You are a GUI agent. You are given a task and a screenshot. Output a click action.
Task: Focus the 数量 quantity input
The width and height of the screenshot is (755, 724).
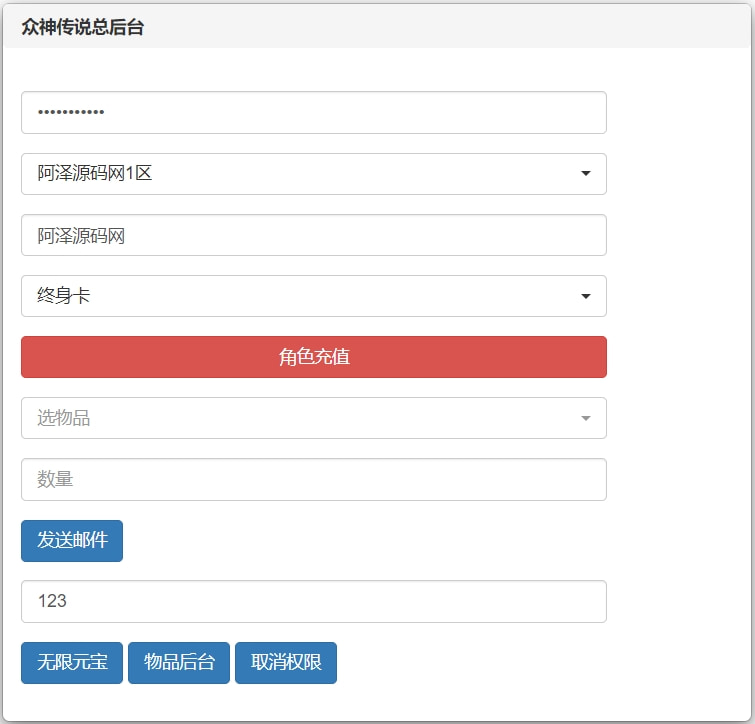click(x=313, y=479)
